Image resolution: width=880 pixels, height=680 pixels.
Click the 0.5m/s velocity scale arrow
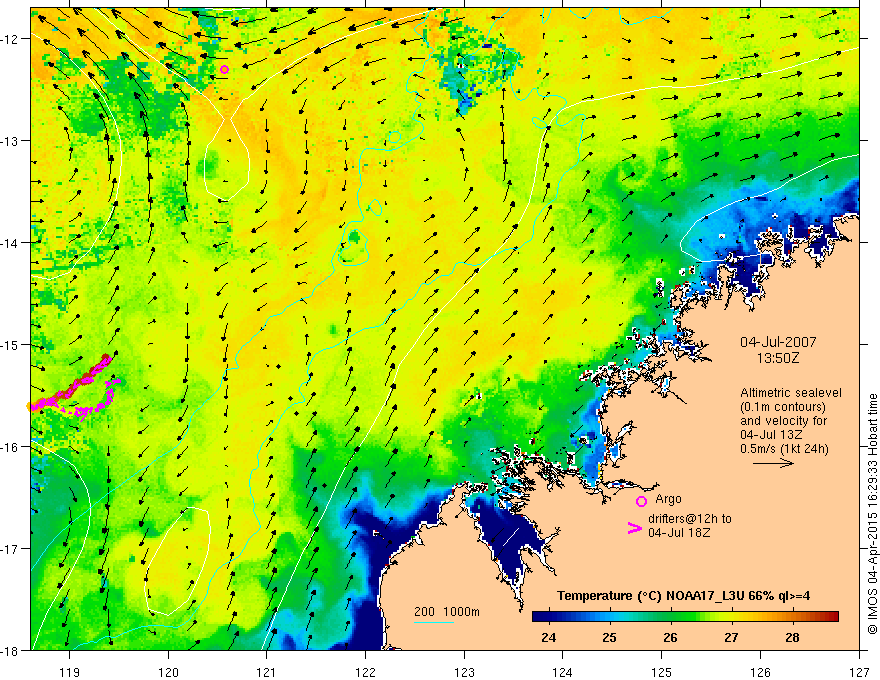click(773, 463)
